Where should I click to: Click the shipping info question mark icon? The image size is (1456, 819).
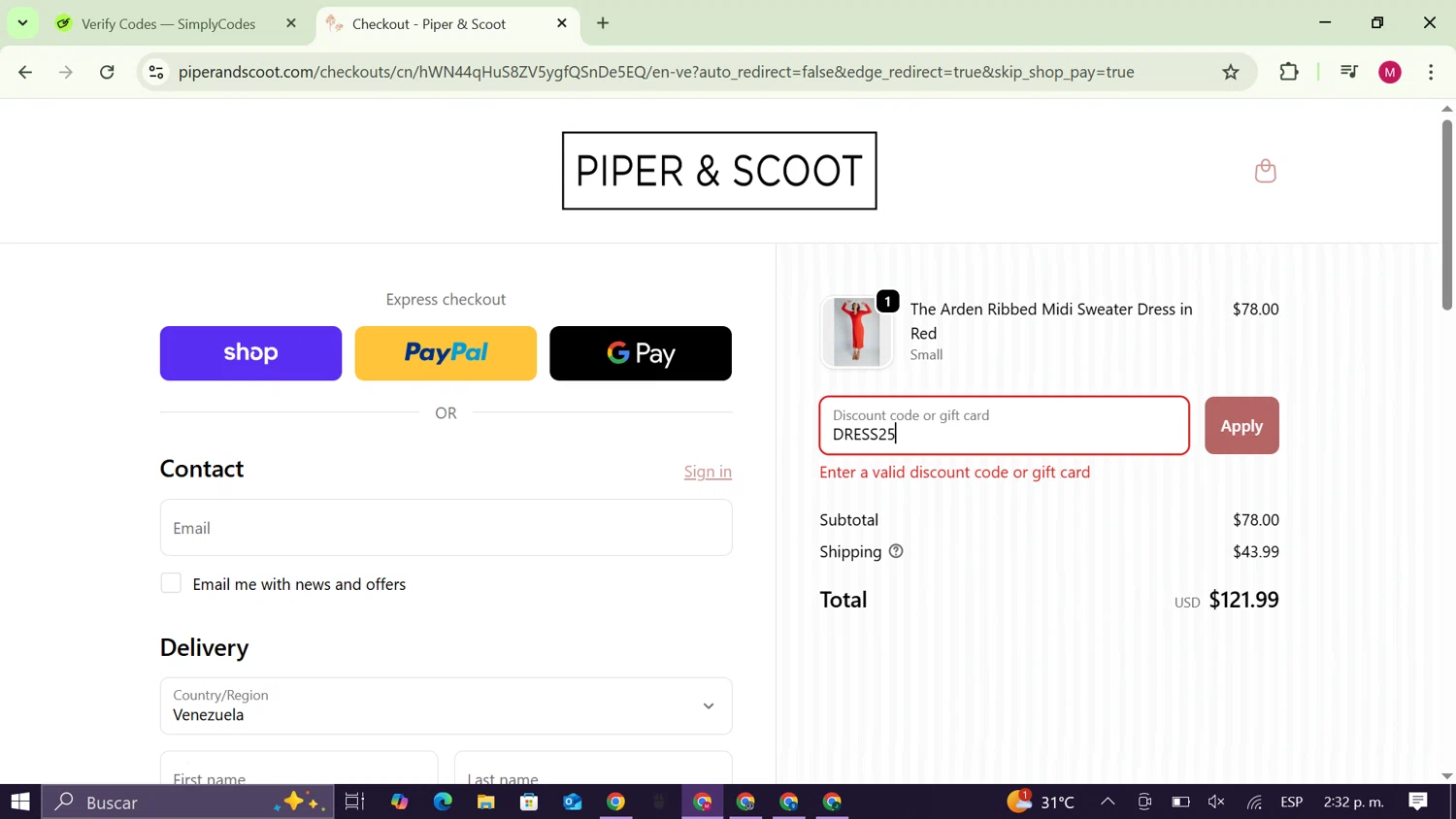pyautogui.click(x=896, y=551)
